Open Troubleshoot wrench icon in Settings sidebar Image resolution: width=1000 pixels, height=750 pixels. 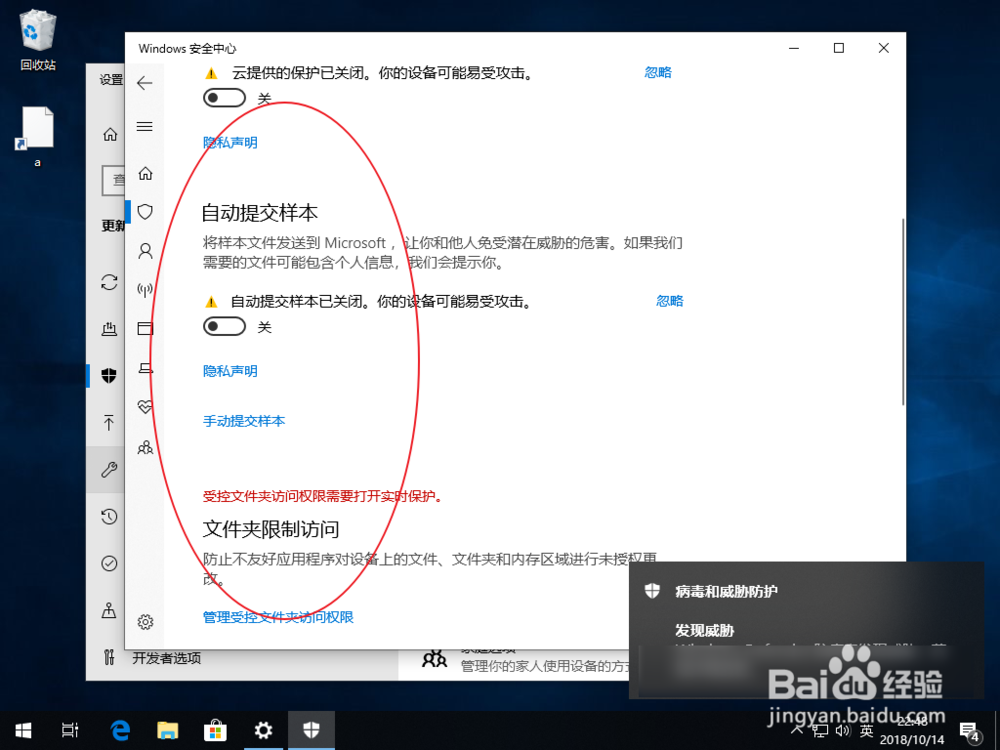(109, 470)
